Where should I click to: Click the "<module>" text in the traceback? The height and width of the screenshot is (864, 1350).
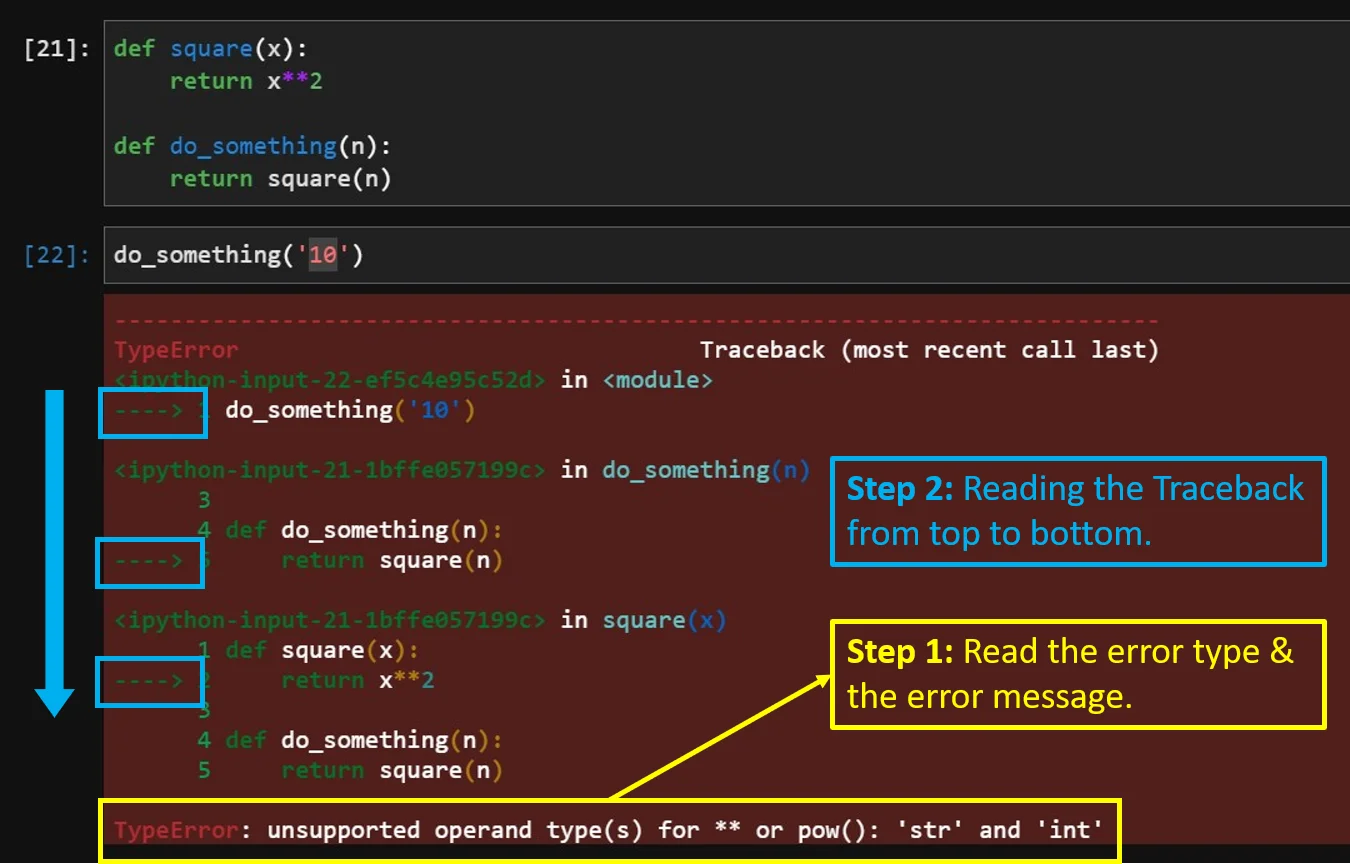[658, 381]
